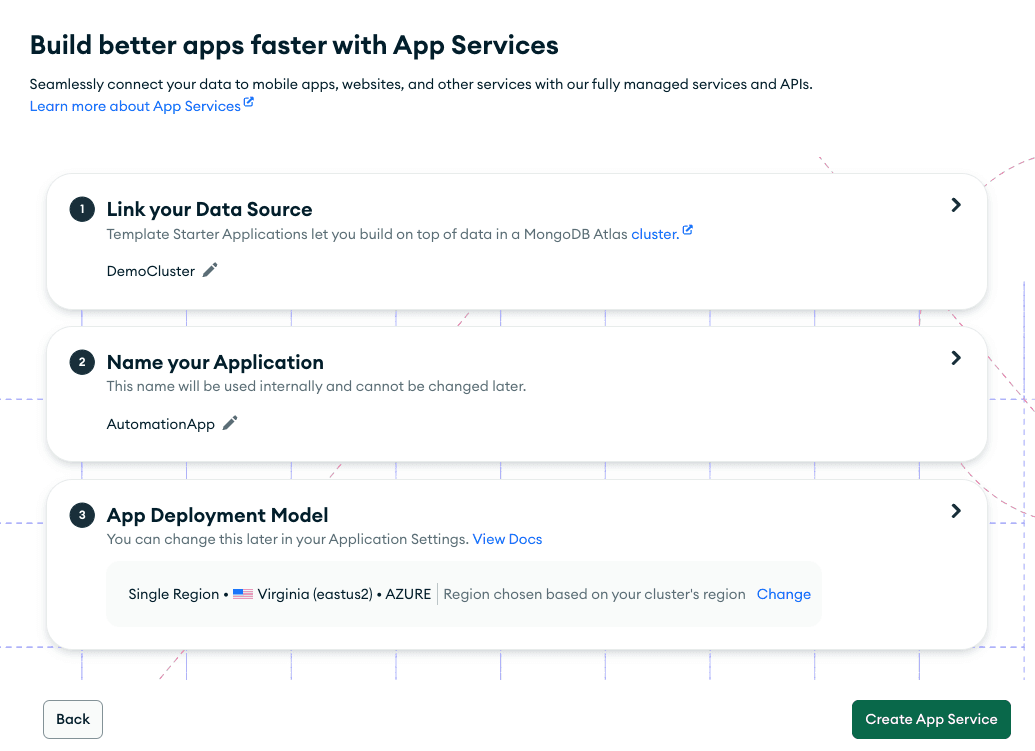Edit the DemoCluster name using the pencil icon
Viewport: 1035px width, 751px height.
[x=209, y=270]
